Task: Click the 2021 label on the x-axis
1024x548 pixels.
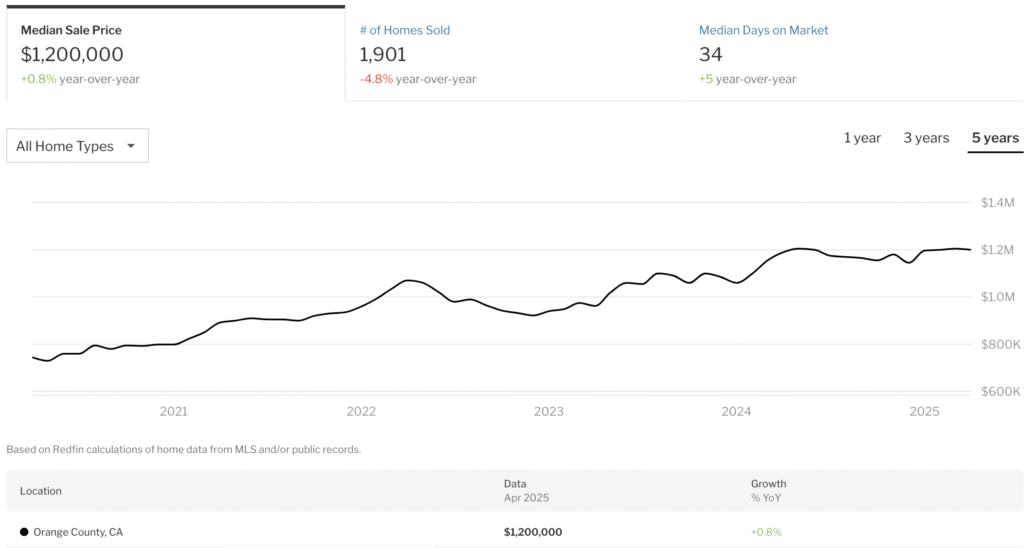Action: [173, 411]
